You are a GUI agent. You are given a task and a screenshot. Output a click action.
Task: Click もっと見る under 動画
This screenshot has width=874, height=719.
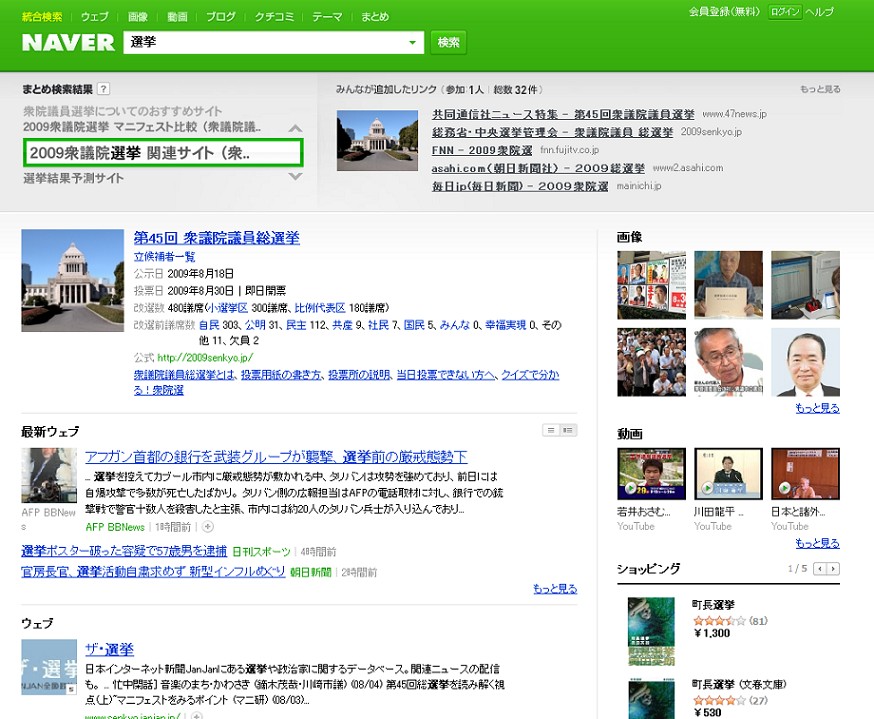817,543
